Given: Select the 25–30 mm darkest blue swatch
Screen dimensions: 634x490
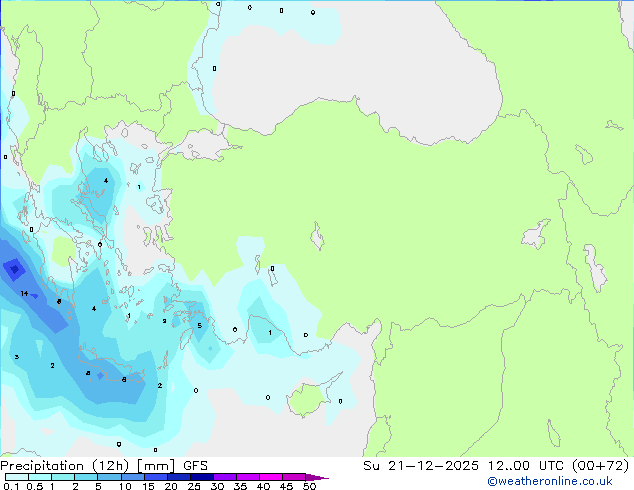Looking at the screenshot, I should click(x=202, y=477).
